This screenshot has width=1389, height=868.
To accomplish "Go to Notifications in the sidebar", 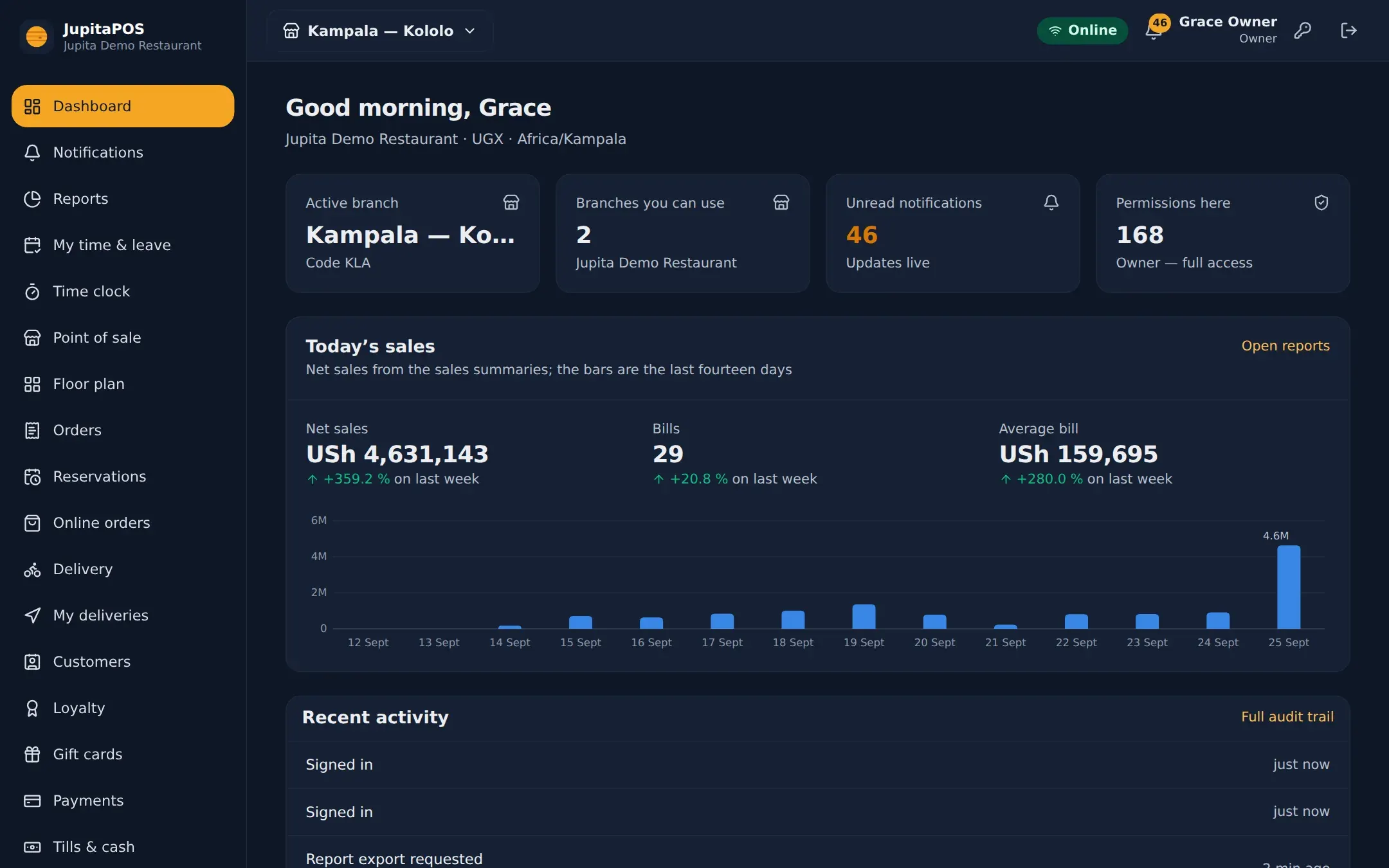I will pos(123,152).
